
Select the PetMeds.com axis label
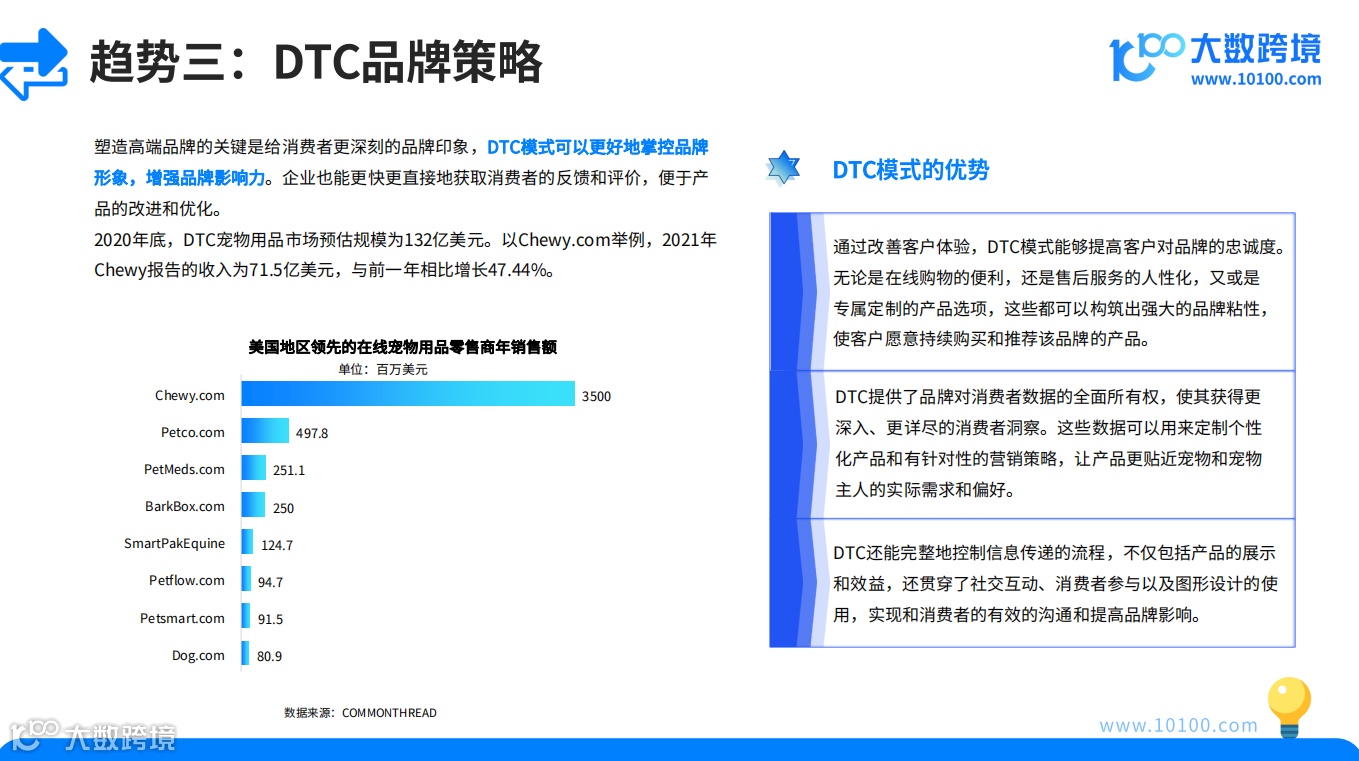[x=185, y=469]
